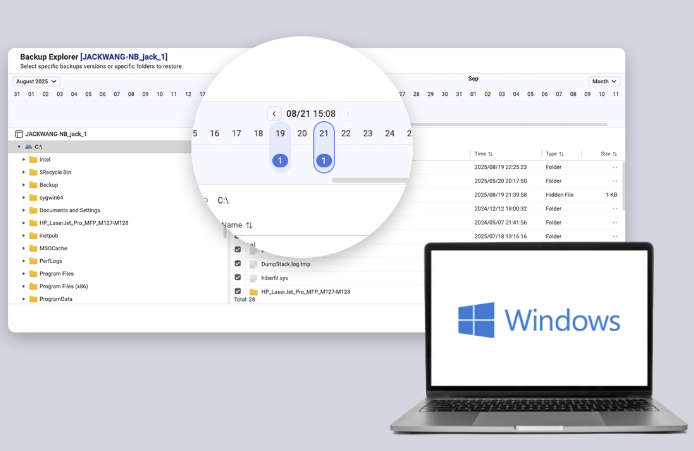694x451 pixels.
Task: Expand the ProgramData folder arrow
Action: (x=24, y=299)
